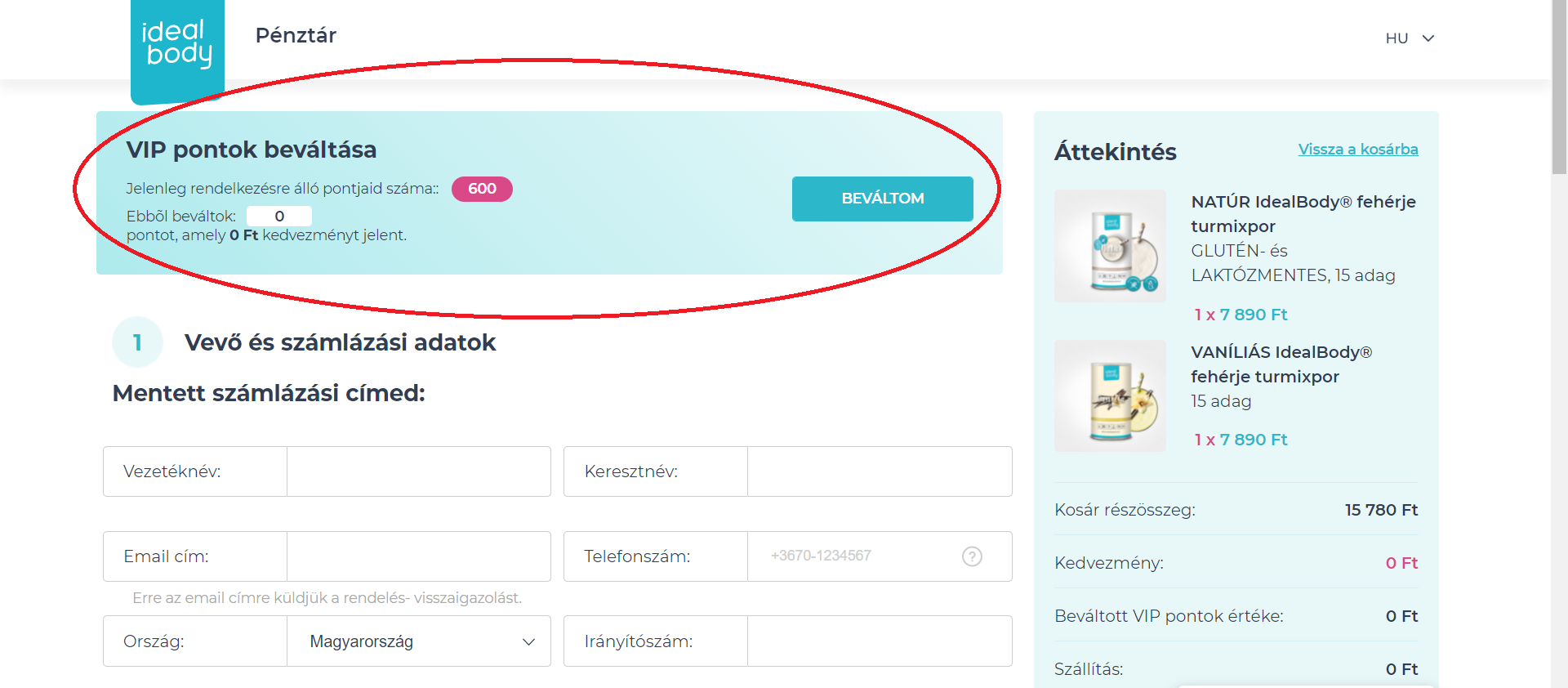Click the Pénztár page heading
This screenshot has width=1568, height=688.
pyautogui.click(x=296, y=35)
